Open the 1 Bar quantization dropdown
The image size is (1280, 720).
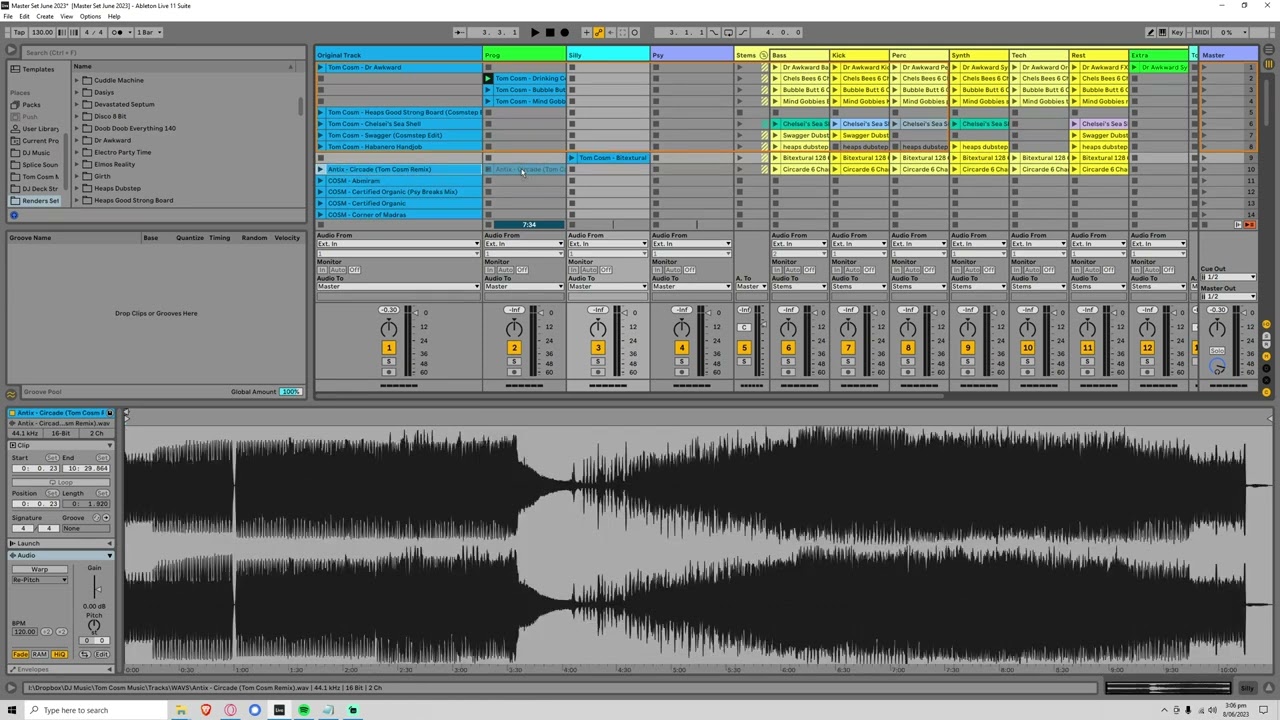147,32
